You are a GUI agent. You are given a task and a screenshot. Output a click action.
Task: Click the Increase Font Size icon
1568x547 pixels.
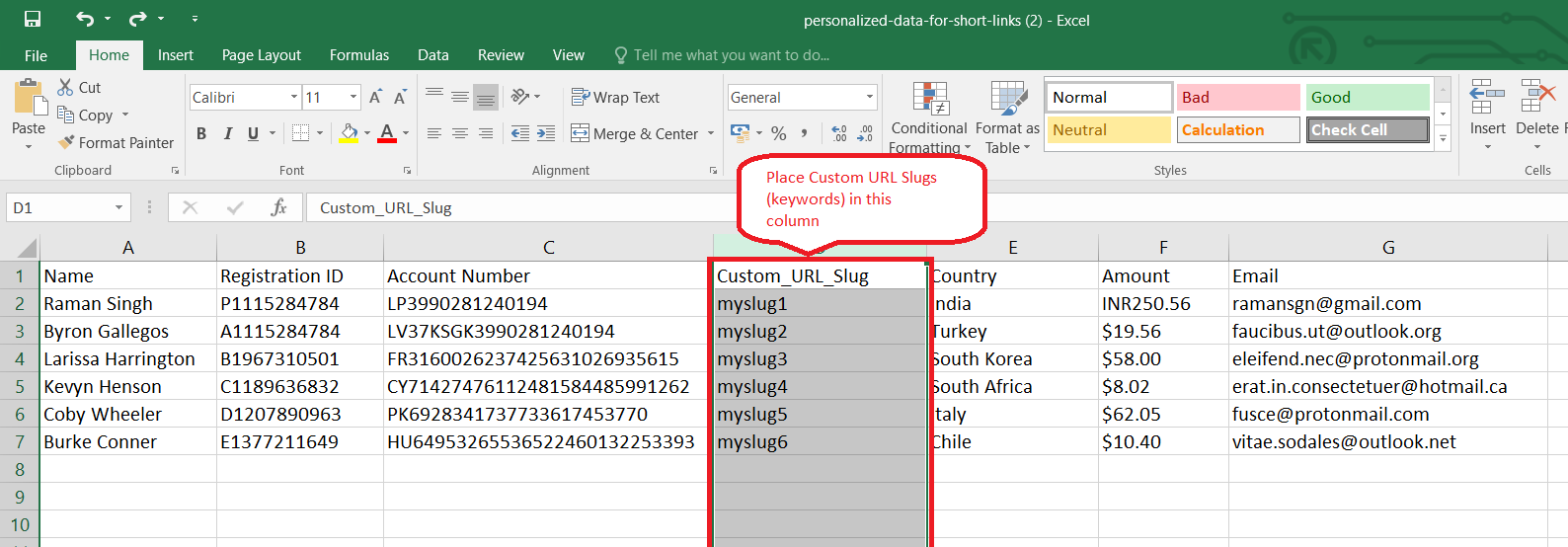(375, 97)
